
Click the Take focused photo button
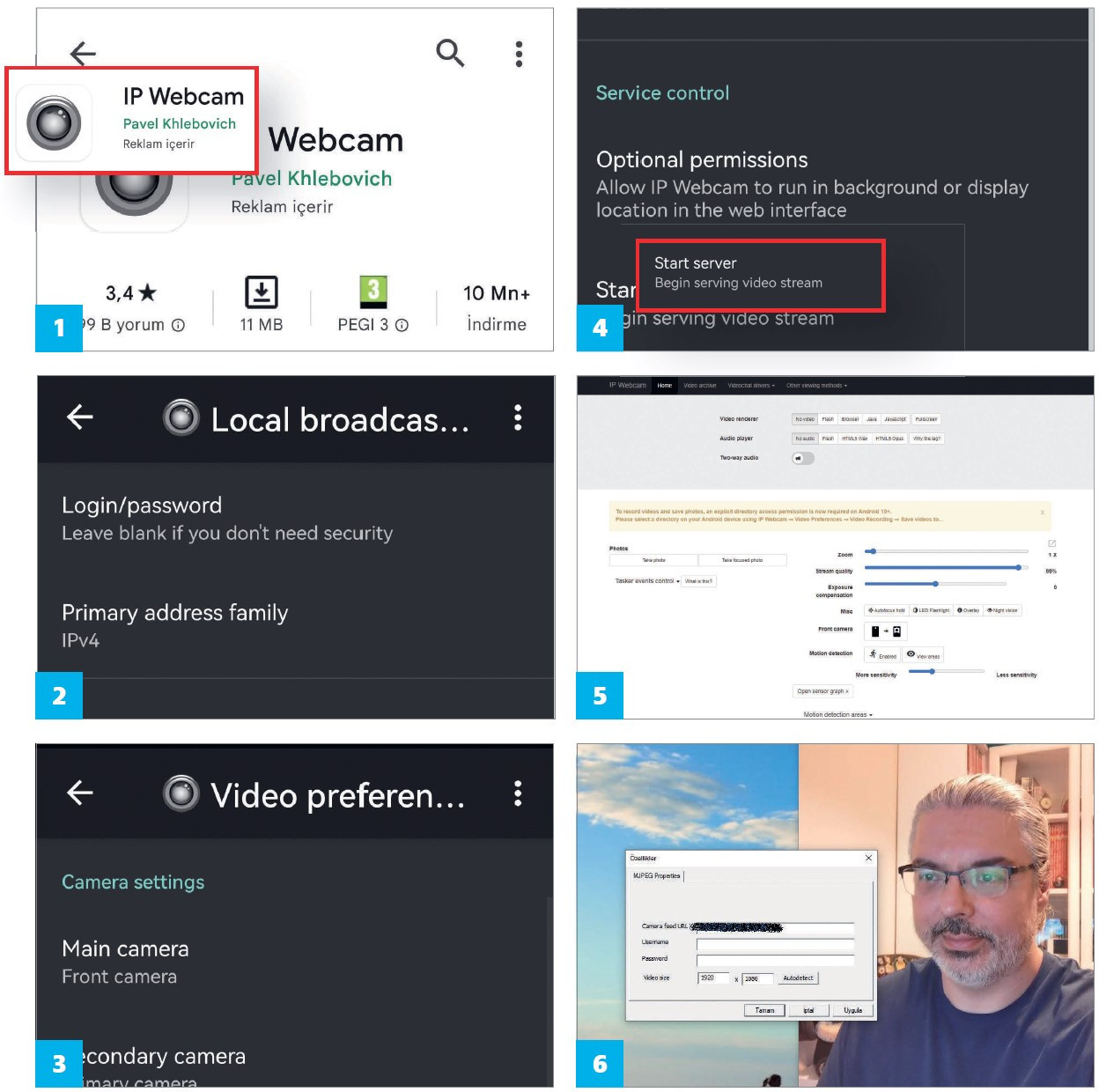click(742, 560)
